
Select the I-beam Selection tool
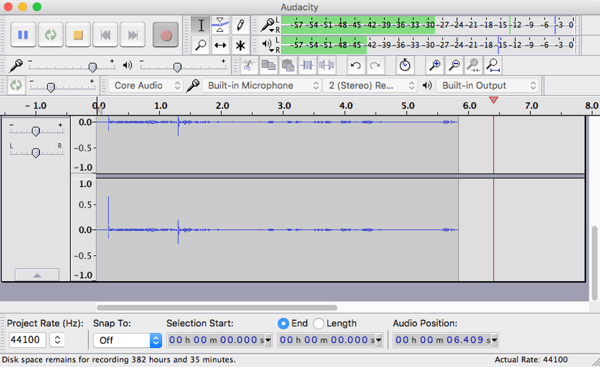pyautogui.click(x=201, y=25)
